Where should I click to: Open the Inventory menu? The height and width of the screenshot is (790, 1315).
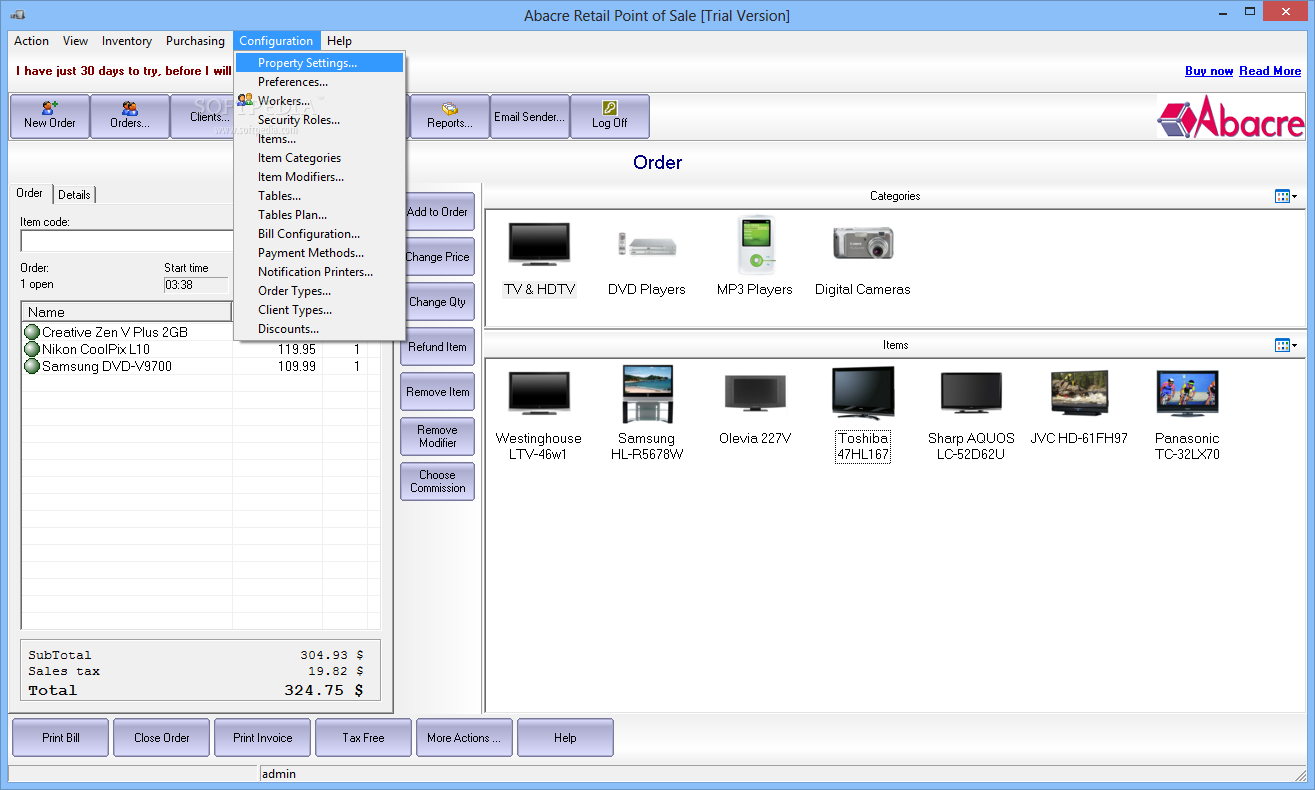coord(127,41)
